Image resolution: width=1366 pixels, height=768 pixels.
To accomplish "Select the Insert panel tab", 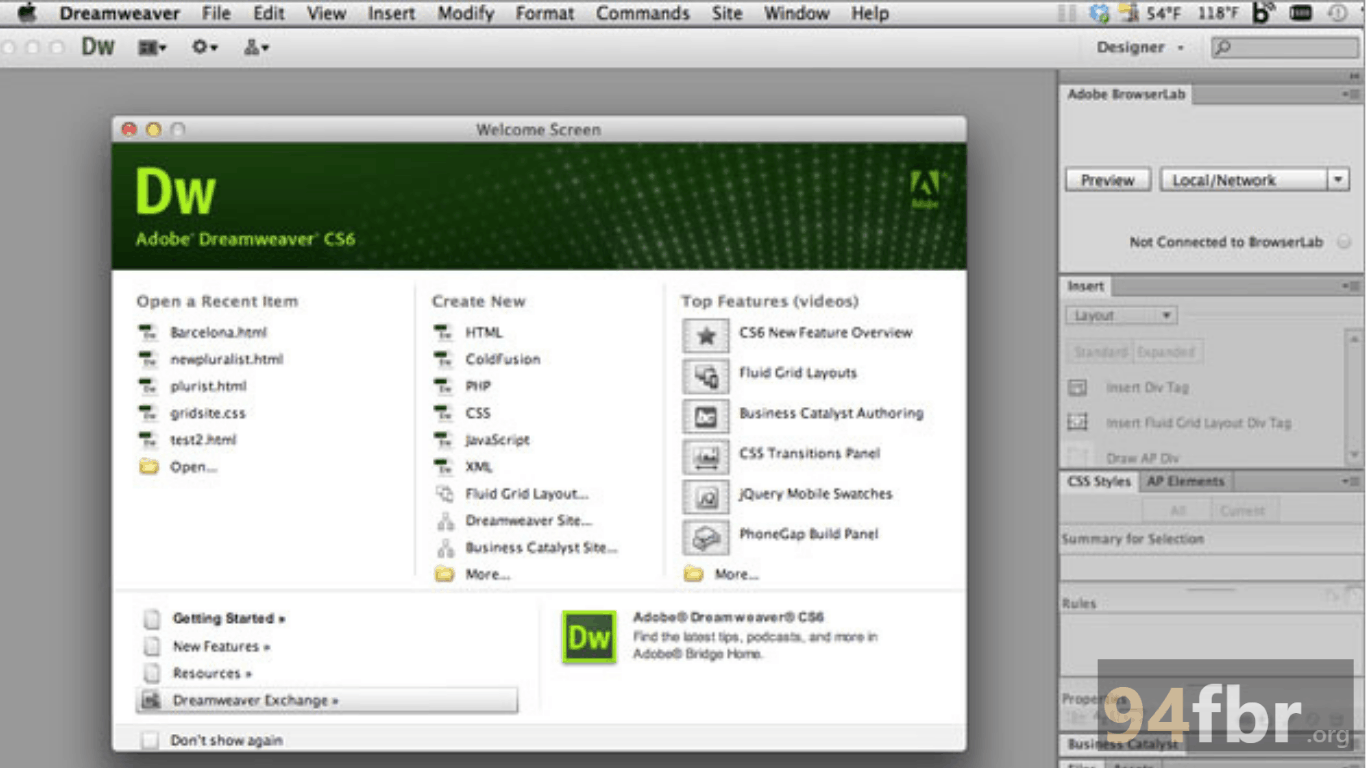I will 1085,286.
